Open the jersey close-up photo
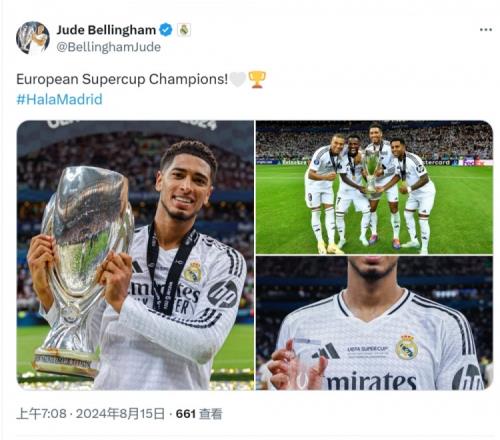The image size is (500, 440). (374, 323)
